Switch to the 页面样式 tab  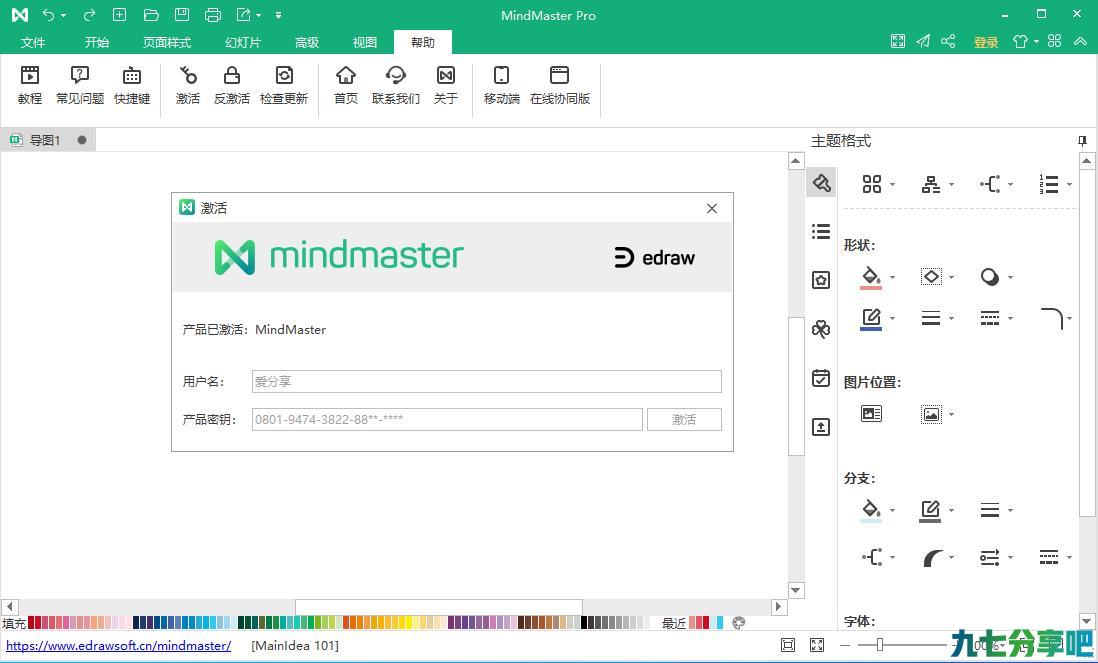[167, 42]
